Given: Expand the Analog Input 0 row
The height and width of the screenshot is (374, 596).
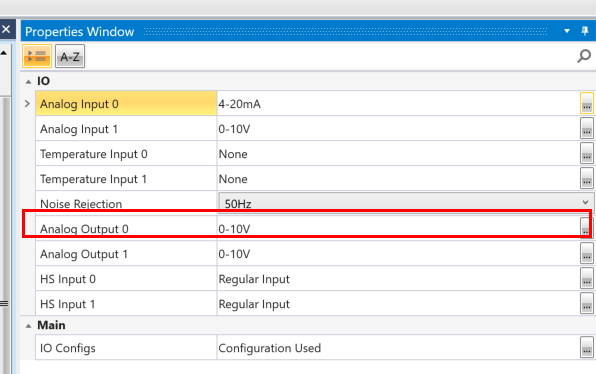Looking at the screenshot, I should pyautogui.click(x=27, y=103).
